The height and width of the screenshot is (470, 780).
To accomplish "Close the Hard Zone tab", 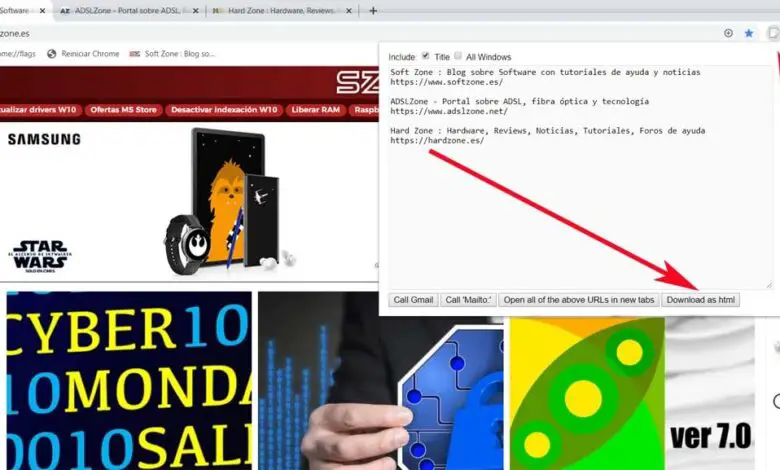I will click(349, 10).
